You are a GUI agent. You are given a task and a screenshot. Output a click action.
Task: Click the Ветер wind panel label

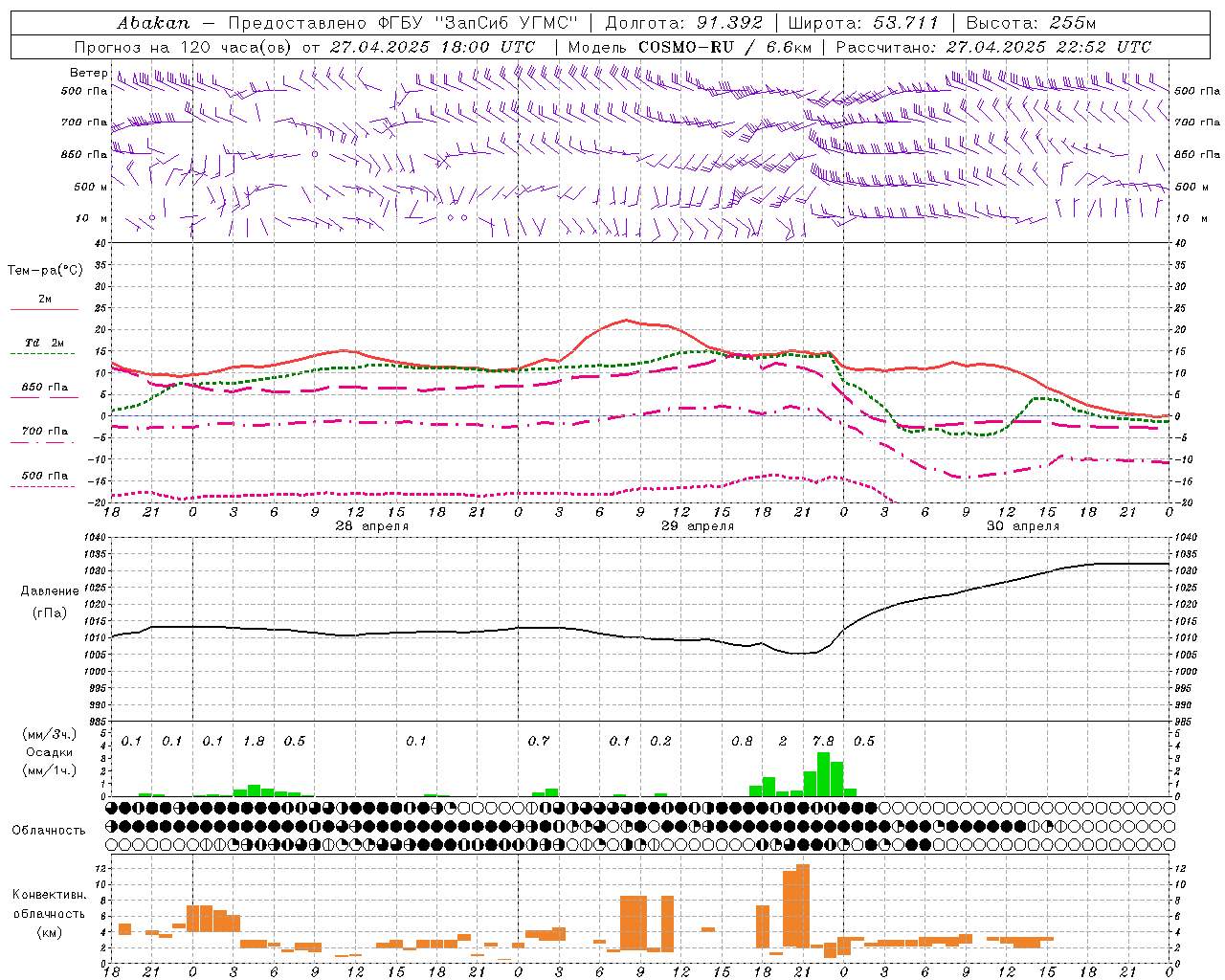click(88, 73)
